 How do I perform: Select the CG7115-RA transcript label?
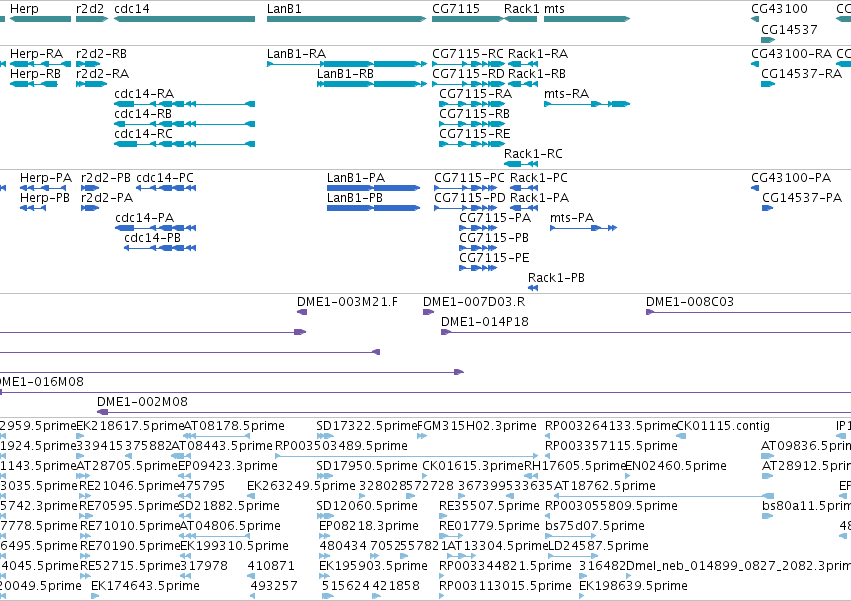475,94
